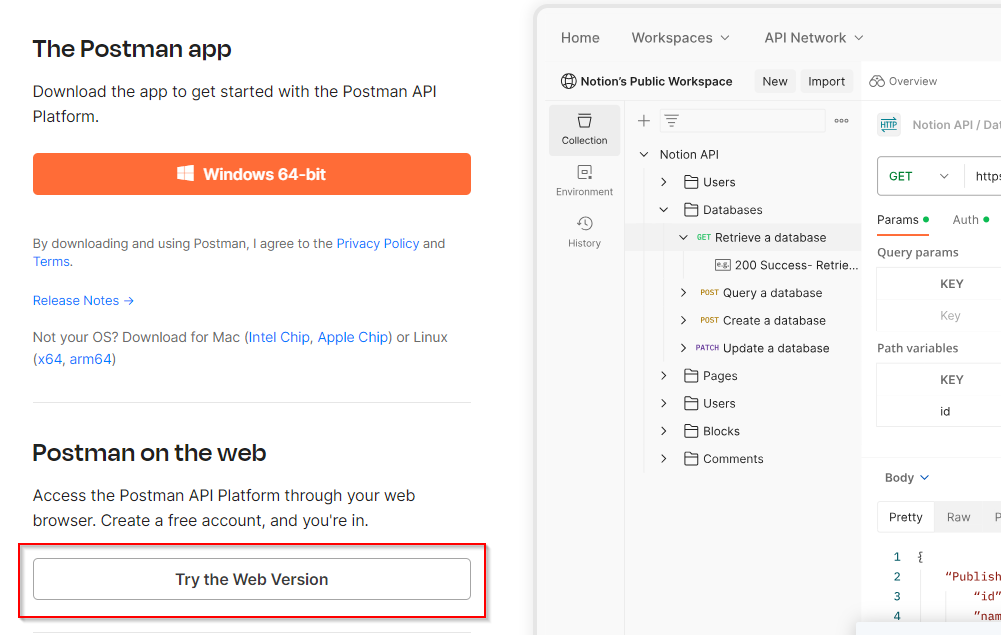Download the Linux x64 version
This screenshot has height=635, width=1001.
tap(50, 359)
